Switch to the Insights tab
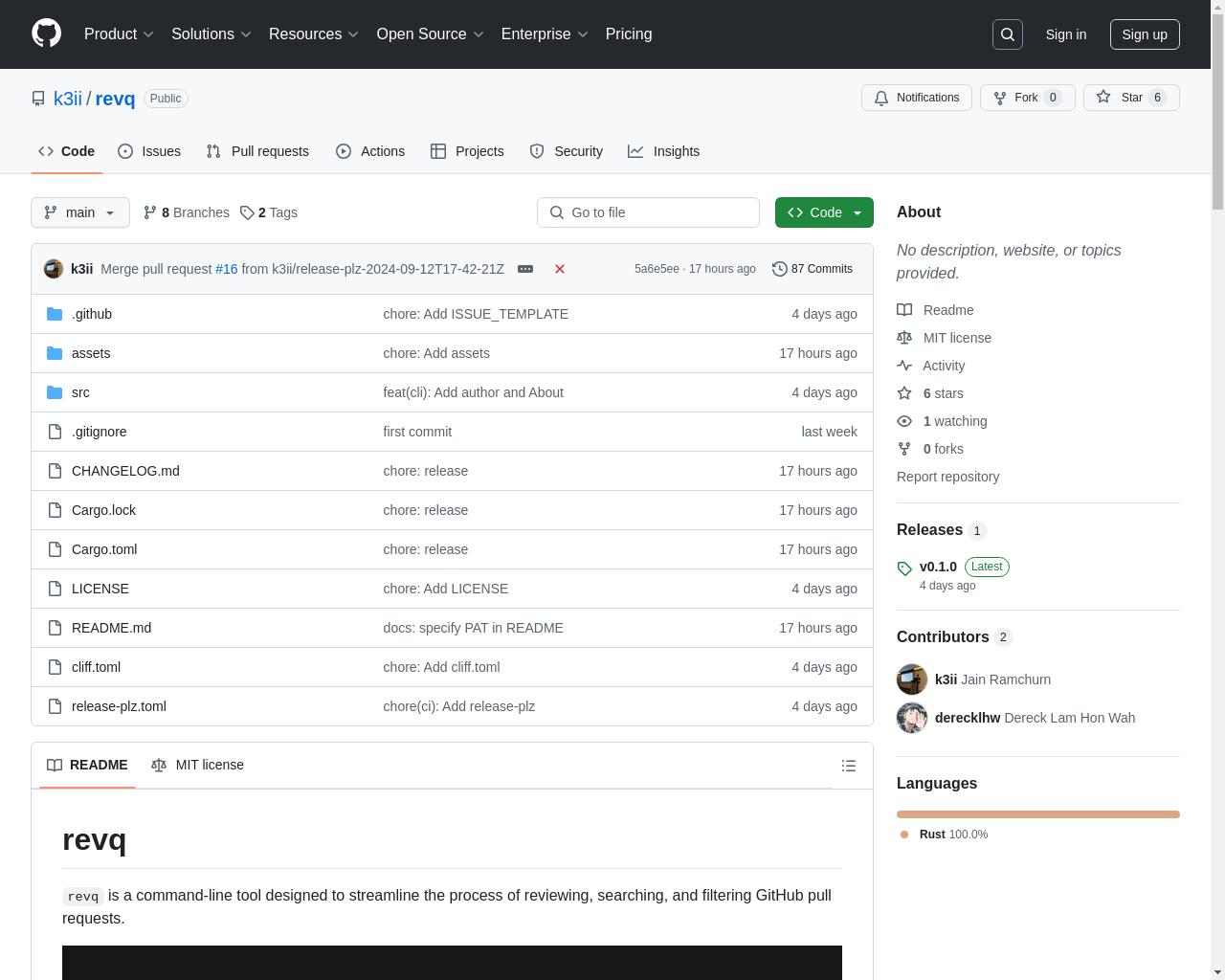The width and height of the screenshot is (1225, 980). (664, 151)
